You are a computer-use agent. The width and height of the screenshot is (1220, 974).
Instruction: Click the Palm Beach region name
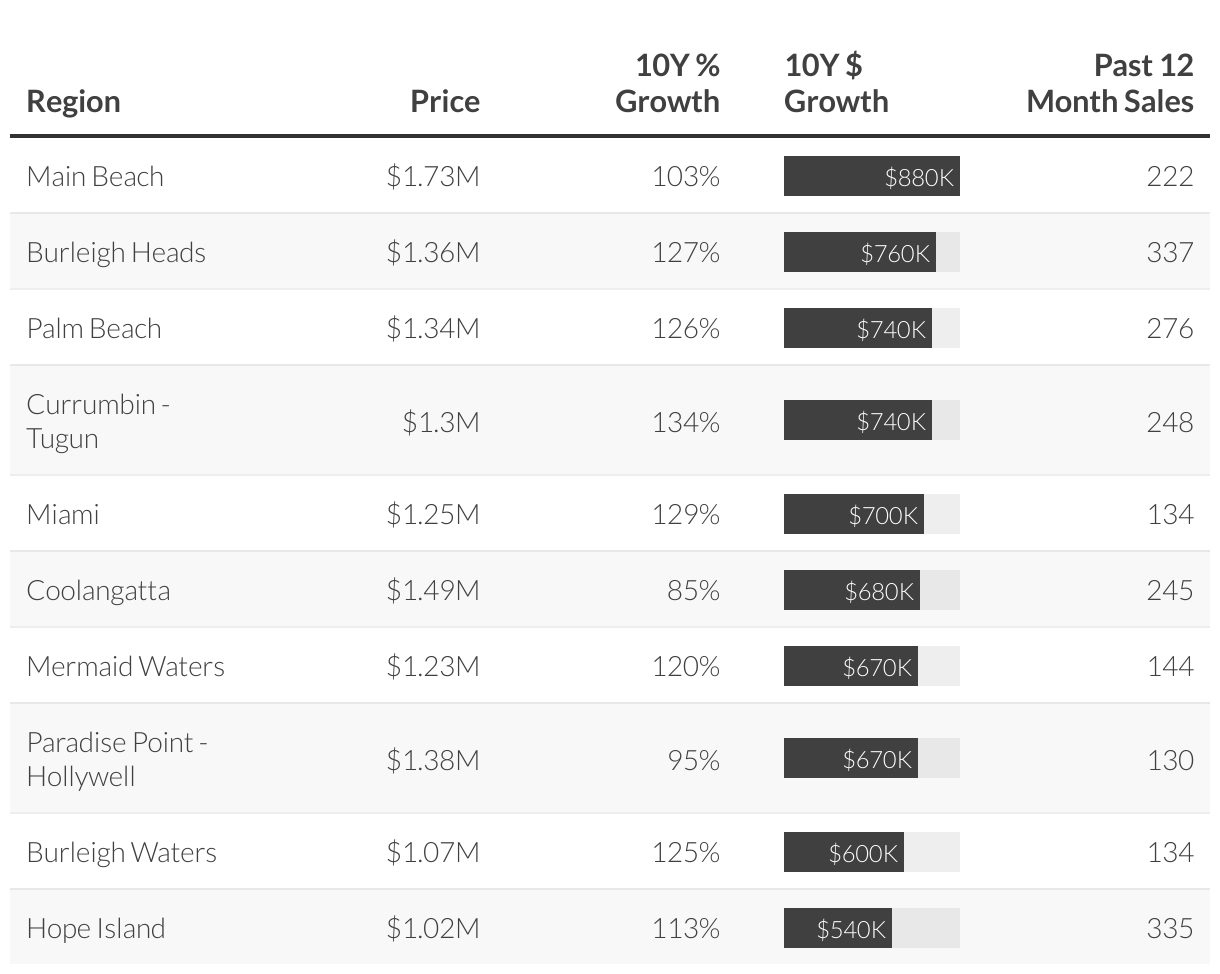94,329
